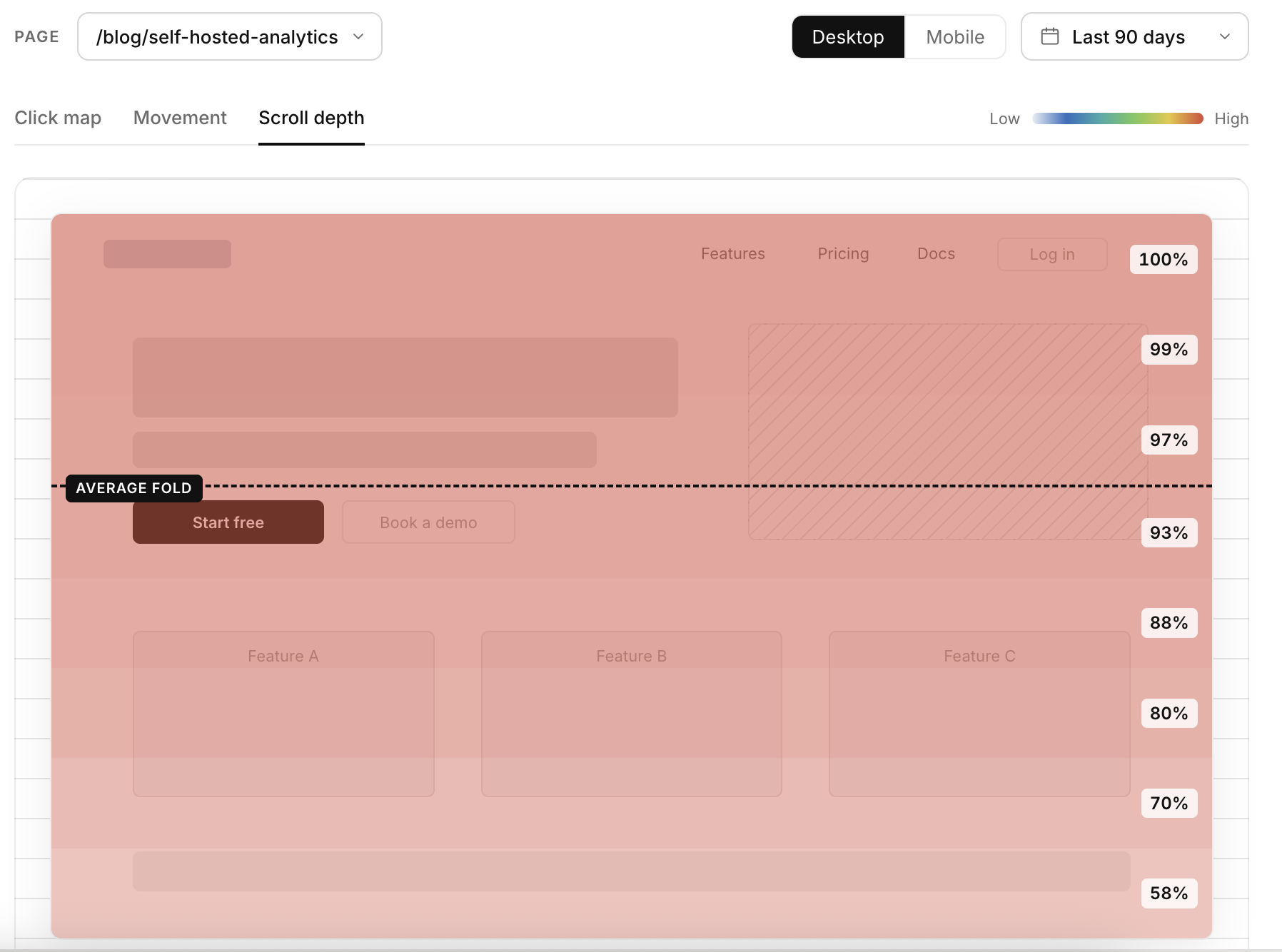
Task: Click the Low legend label
Action: point(1004,119)
